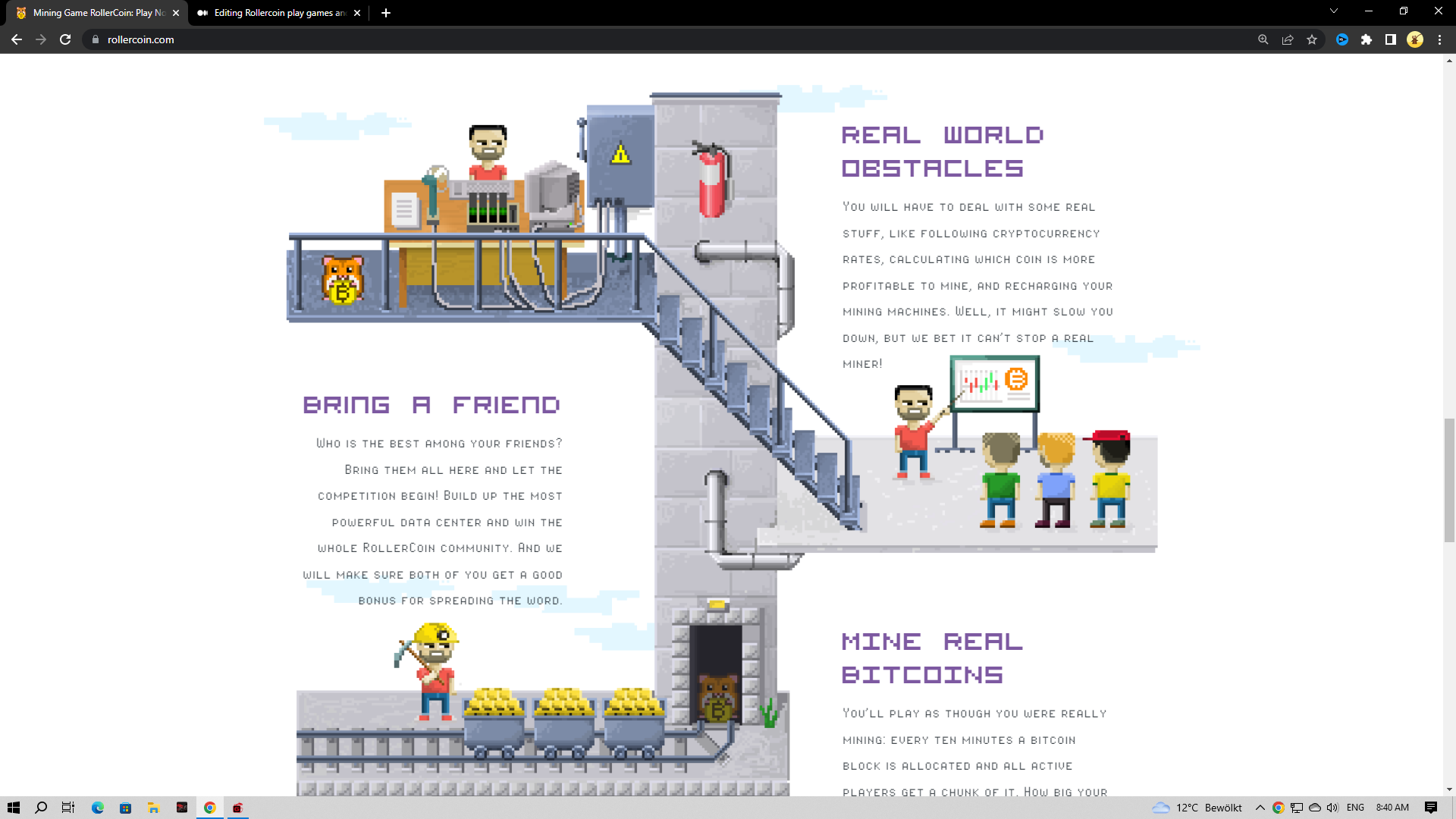Reload the rollercoin.com page
The width and height of the screenshot is (1456, 819).
(65, 39)
